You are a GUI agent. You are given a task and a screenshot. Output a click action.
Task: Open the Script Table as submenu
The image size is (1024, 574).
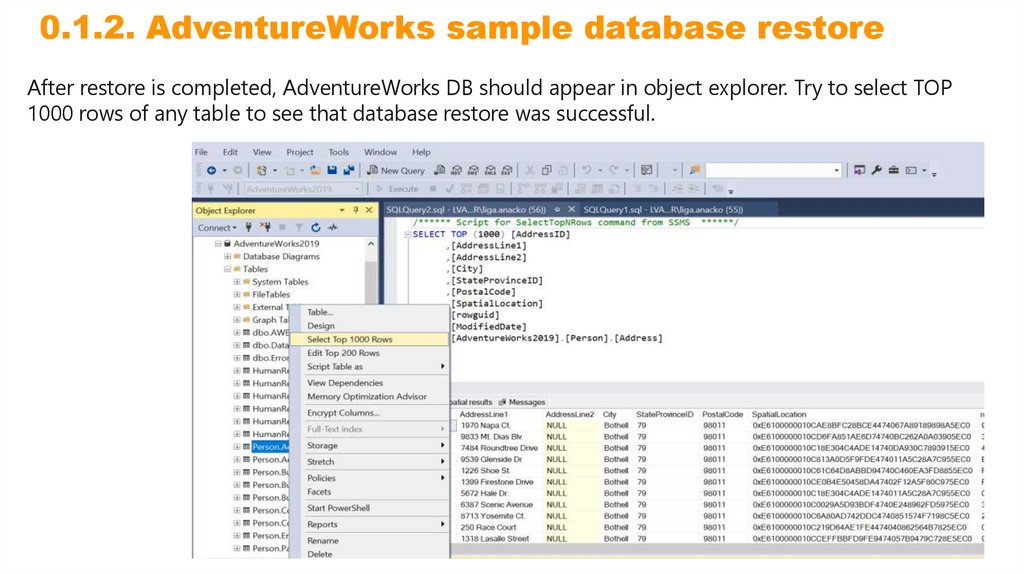[369, 367]
